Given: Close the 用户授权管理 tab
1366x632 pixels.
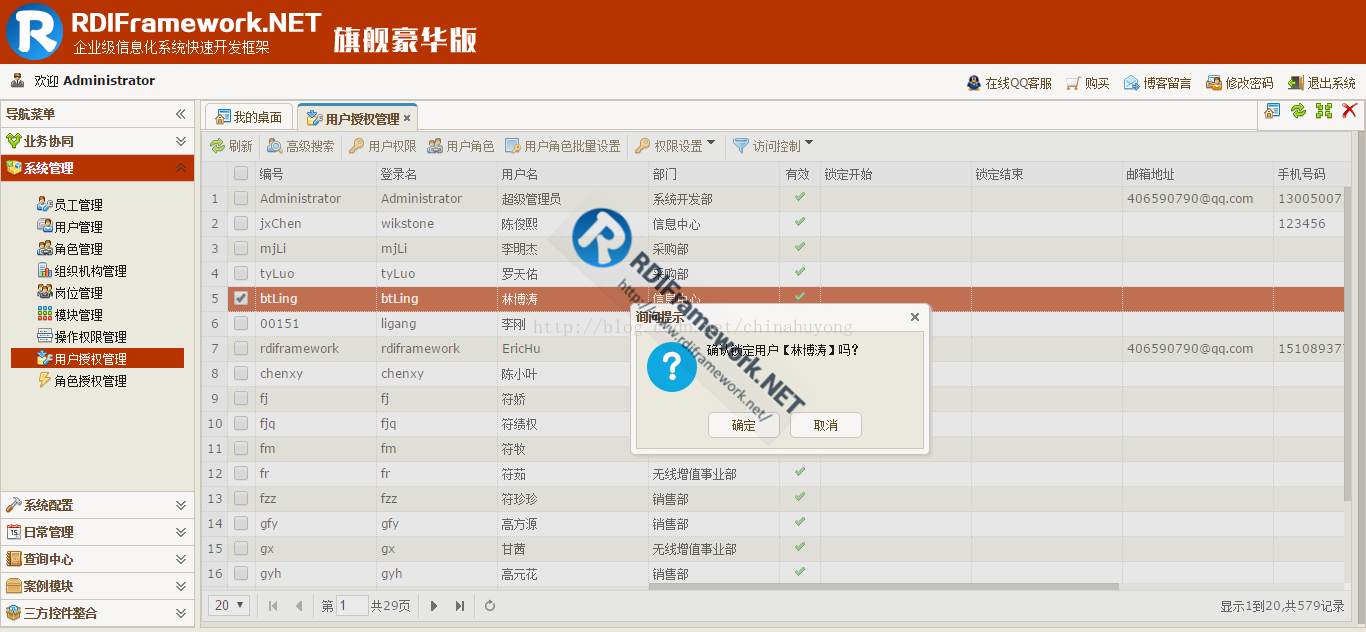Looking at the screenshot, I should point(407,118).
